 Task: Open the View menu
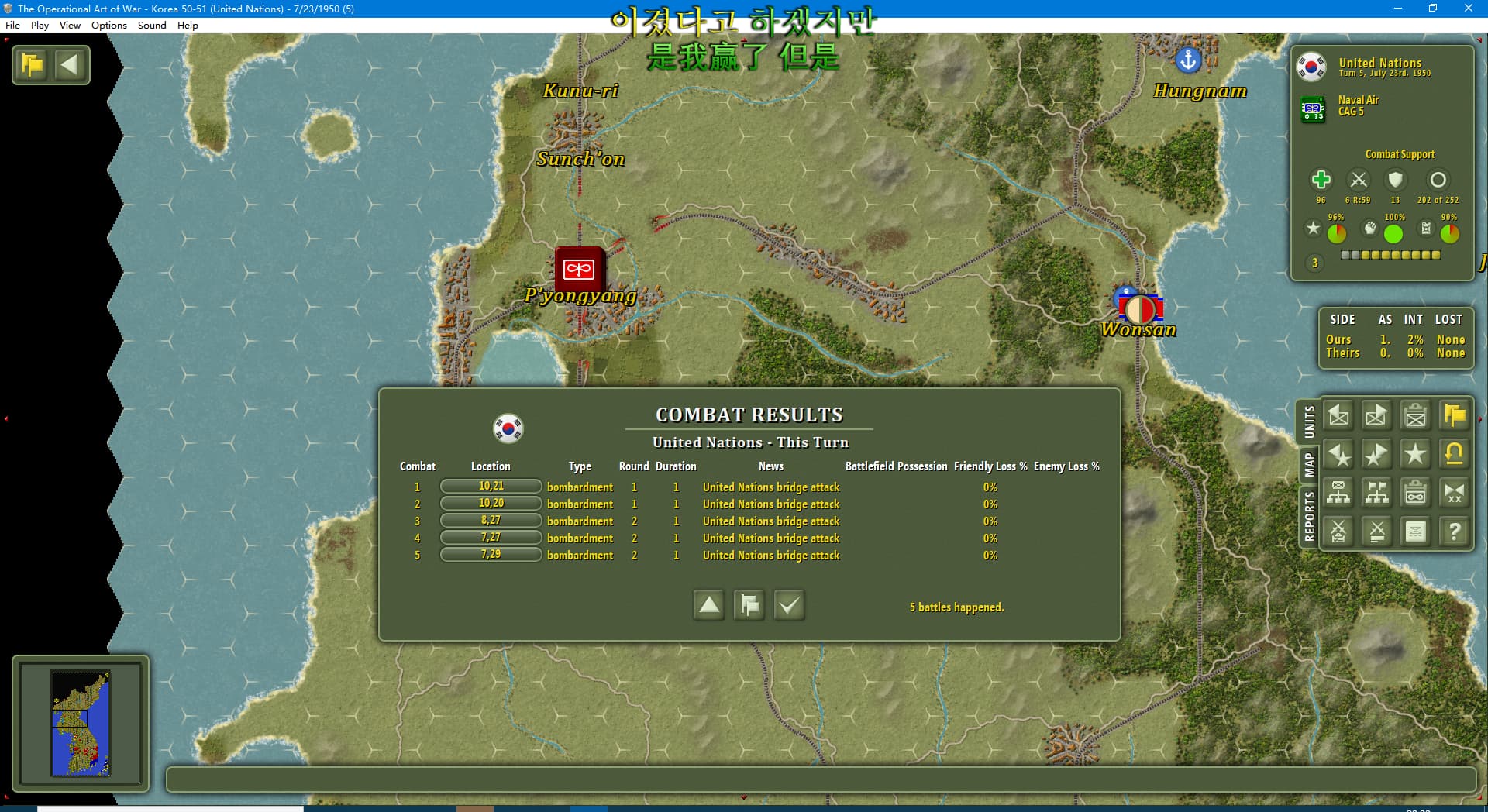[x=70, y=25]
